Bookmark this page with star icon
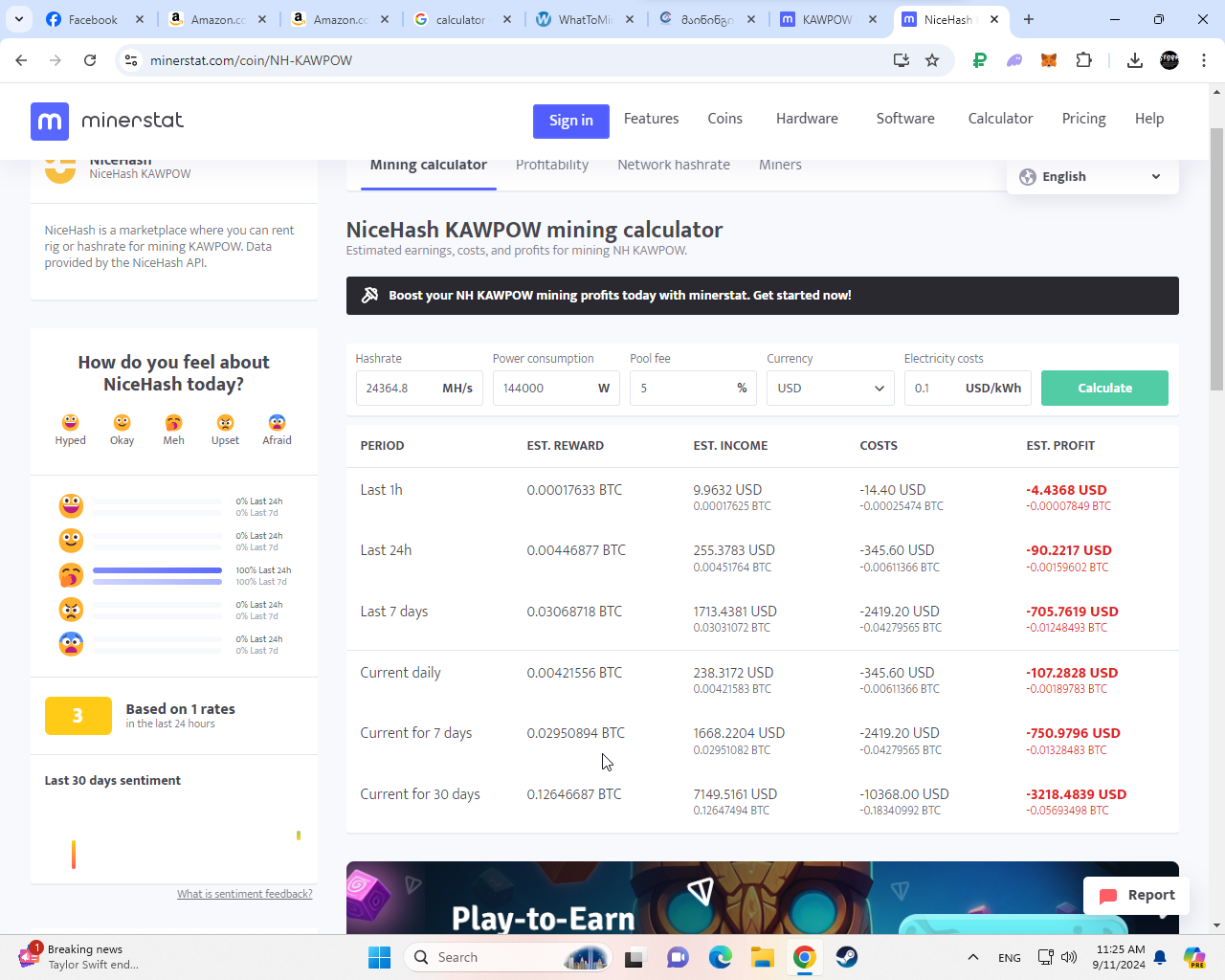This screenshot has width=1225, height=980. click(x=932, y=60)
